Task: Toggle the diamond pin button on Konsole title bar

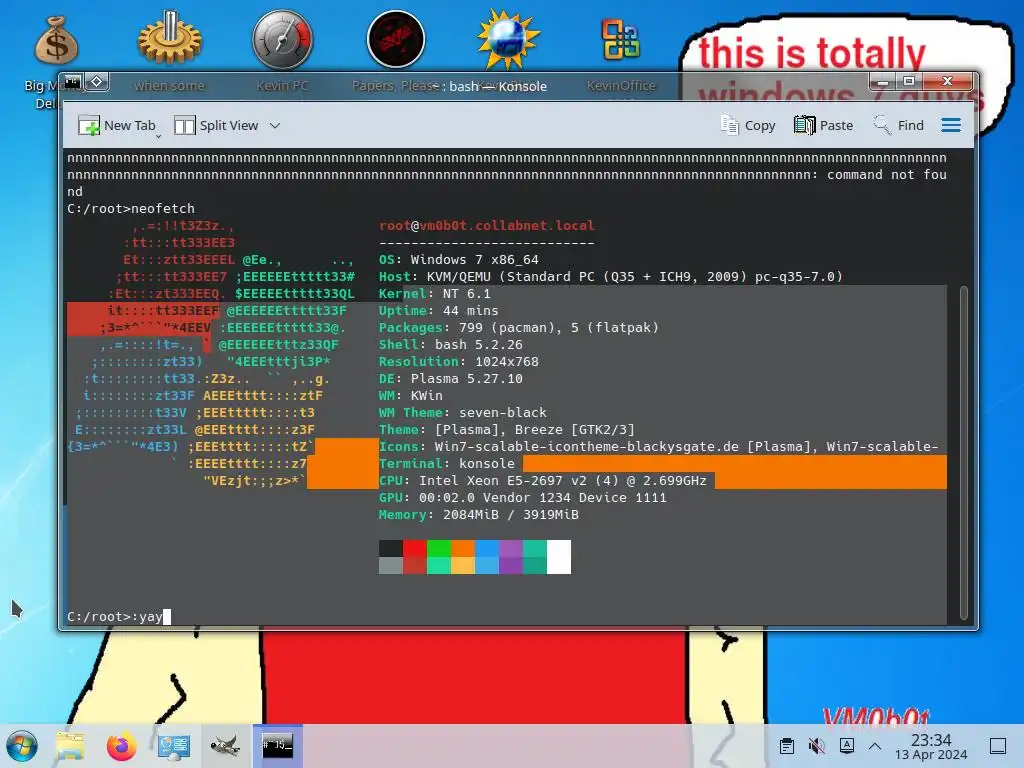Action: coord(97,82)
